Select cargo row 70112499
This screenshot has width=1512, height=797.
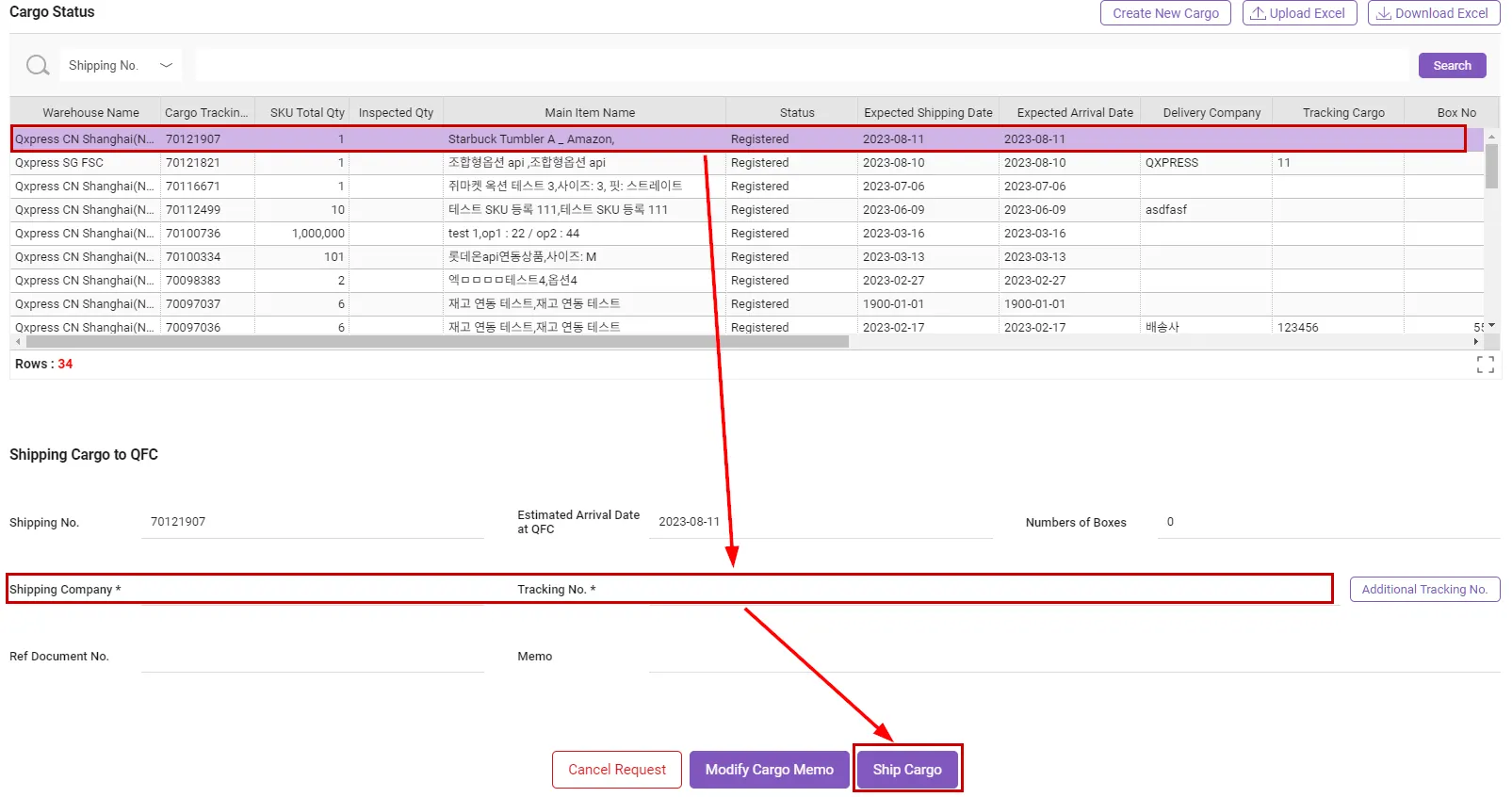click(747, 210)
